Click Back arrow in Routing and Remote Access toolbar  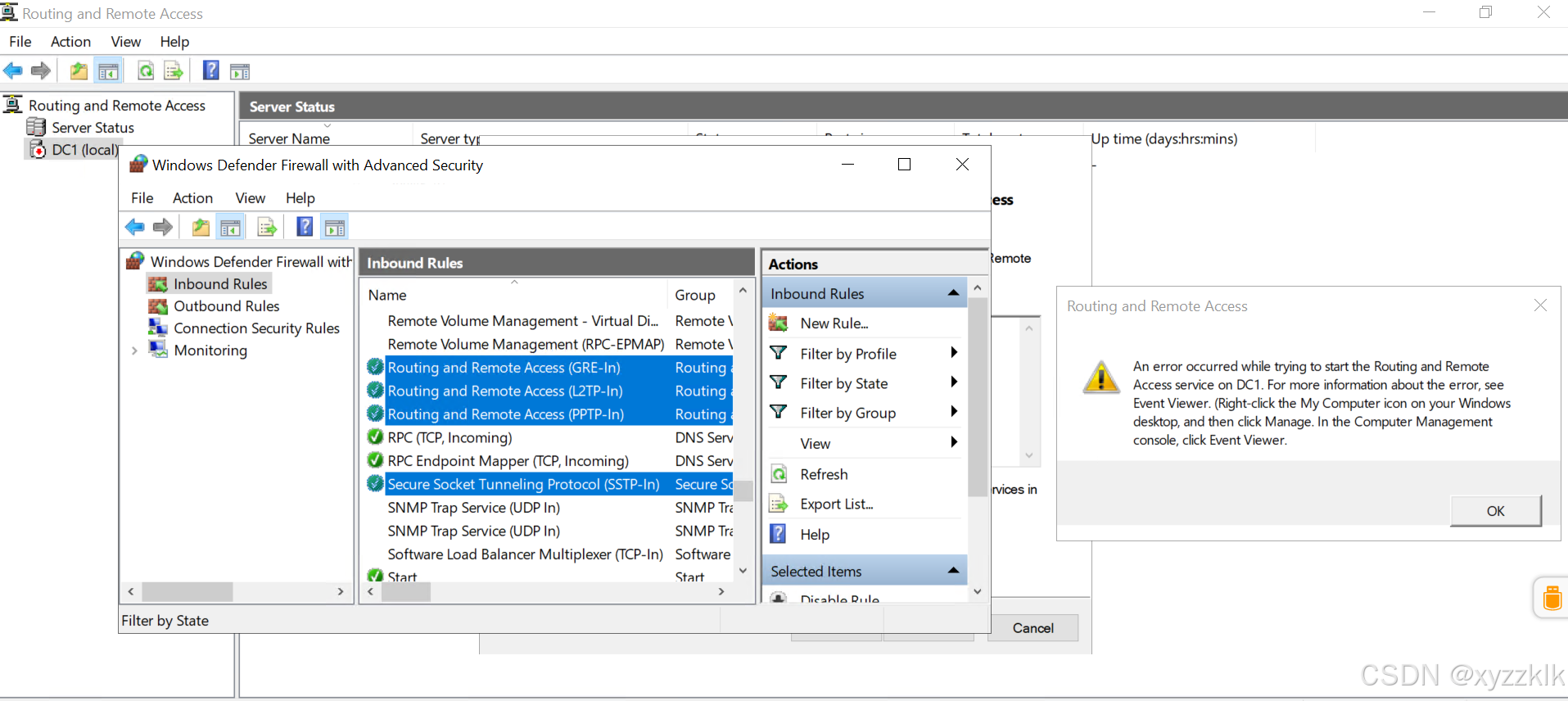pos(13,71)
